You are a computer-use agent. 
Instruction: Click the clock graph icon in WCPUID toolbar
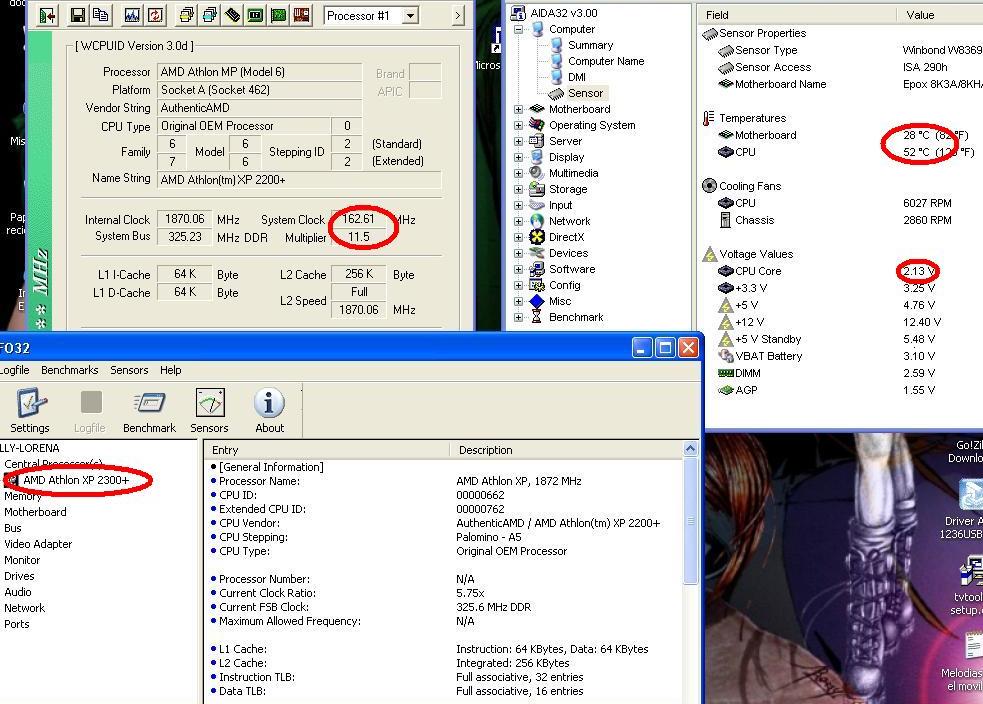click(x=131, y=15)
